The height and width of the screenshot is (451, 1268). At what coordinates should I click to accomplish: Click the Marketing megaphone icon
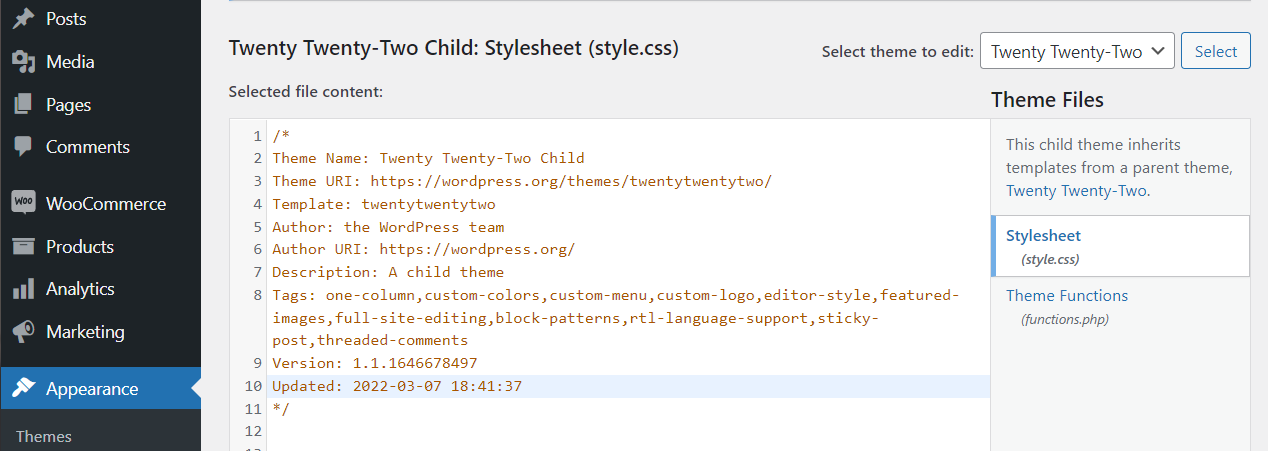[x=24, y=332]
